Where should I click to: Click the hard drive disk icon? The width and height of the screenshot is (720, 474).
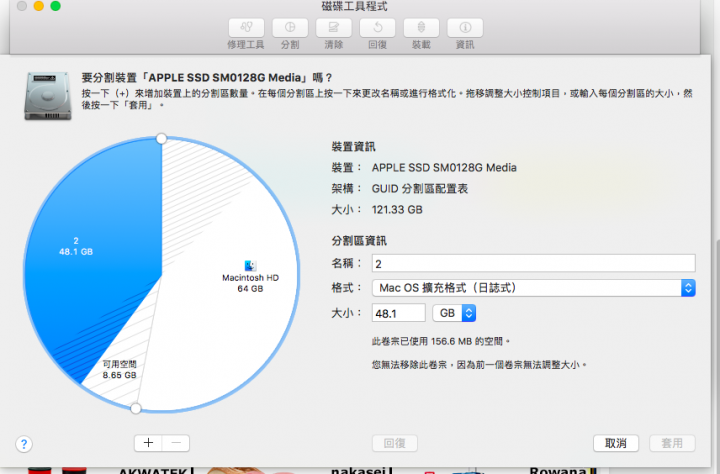48,96
